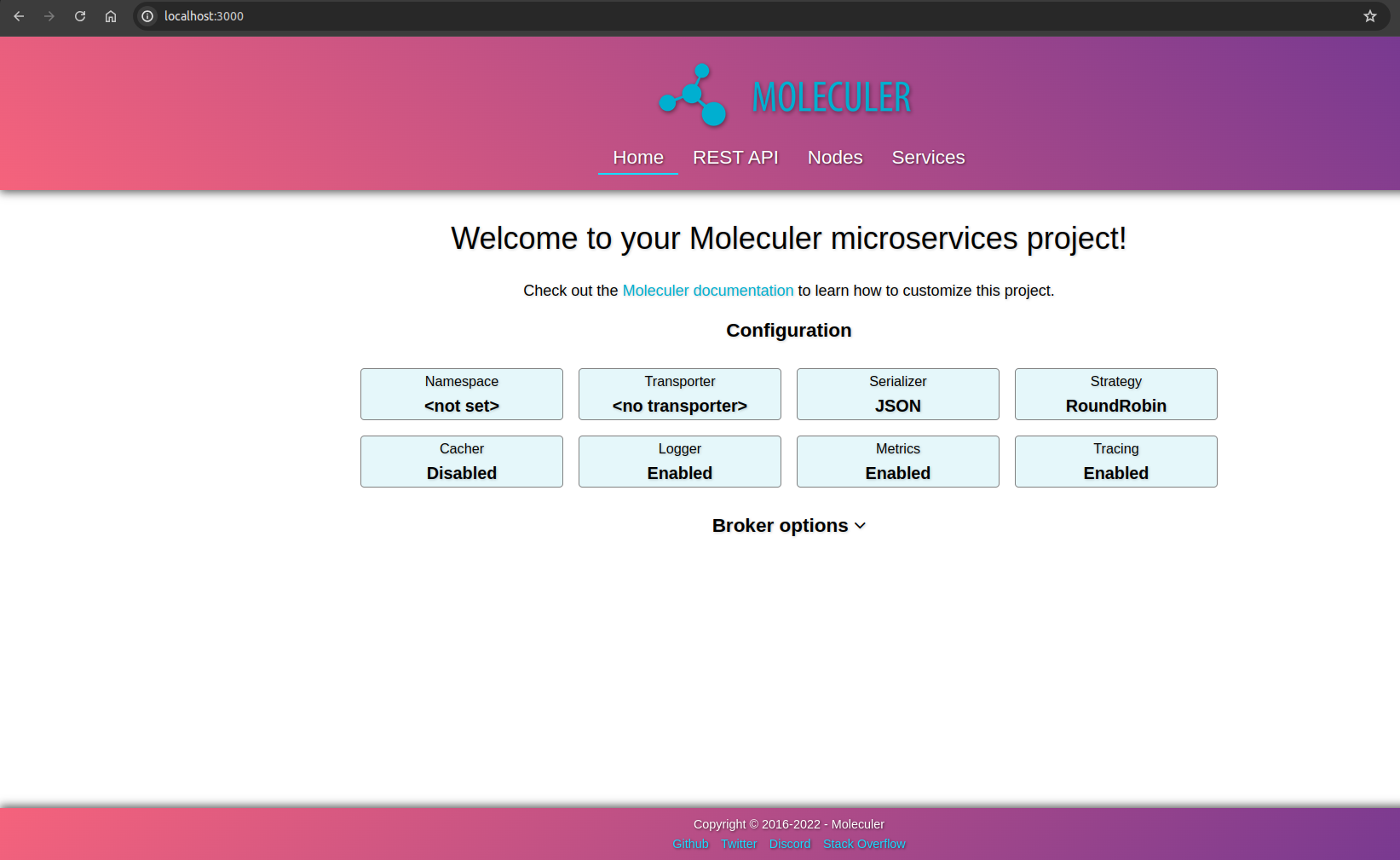Open the REST API tab

[735, 158]
